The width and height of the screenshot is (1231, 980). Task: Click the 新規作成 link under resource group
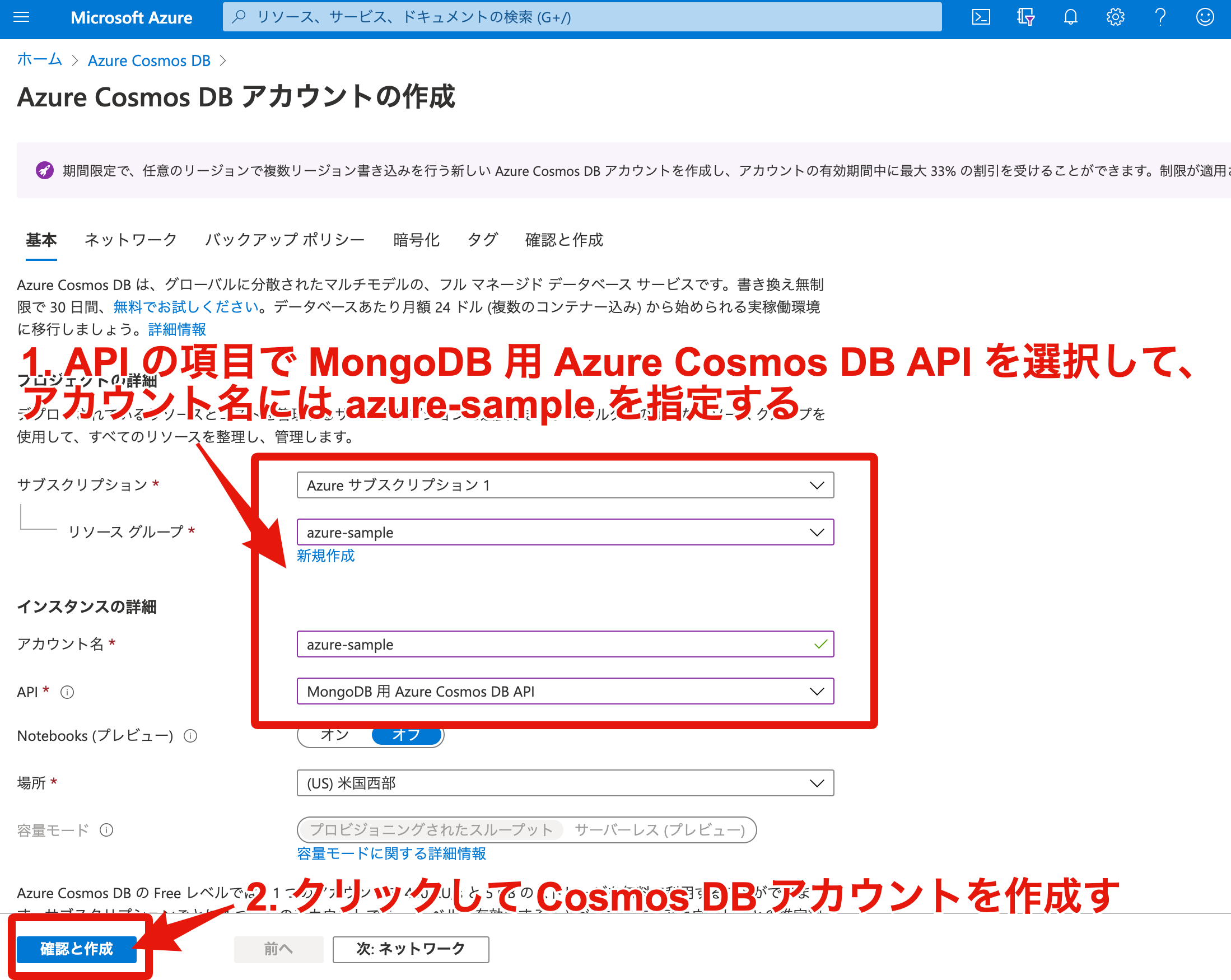(x=325, y=556)
